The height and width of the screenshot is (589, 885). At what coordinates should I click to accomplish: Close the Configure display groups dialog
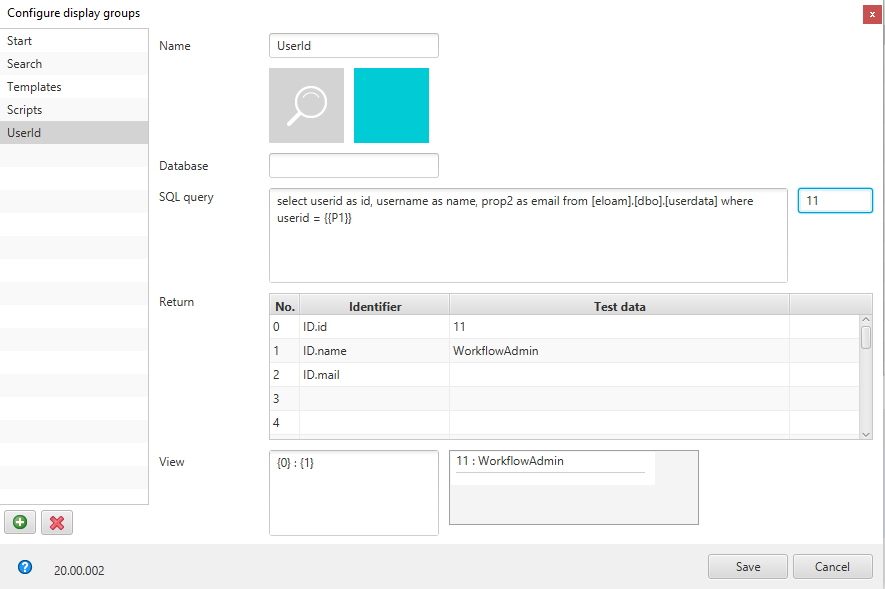(872, 14)
